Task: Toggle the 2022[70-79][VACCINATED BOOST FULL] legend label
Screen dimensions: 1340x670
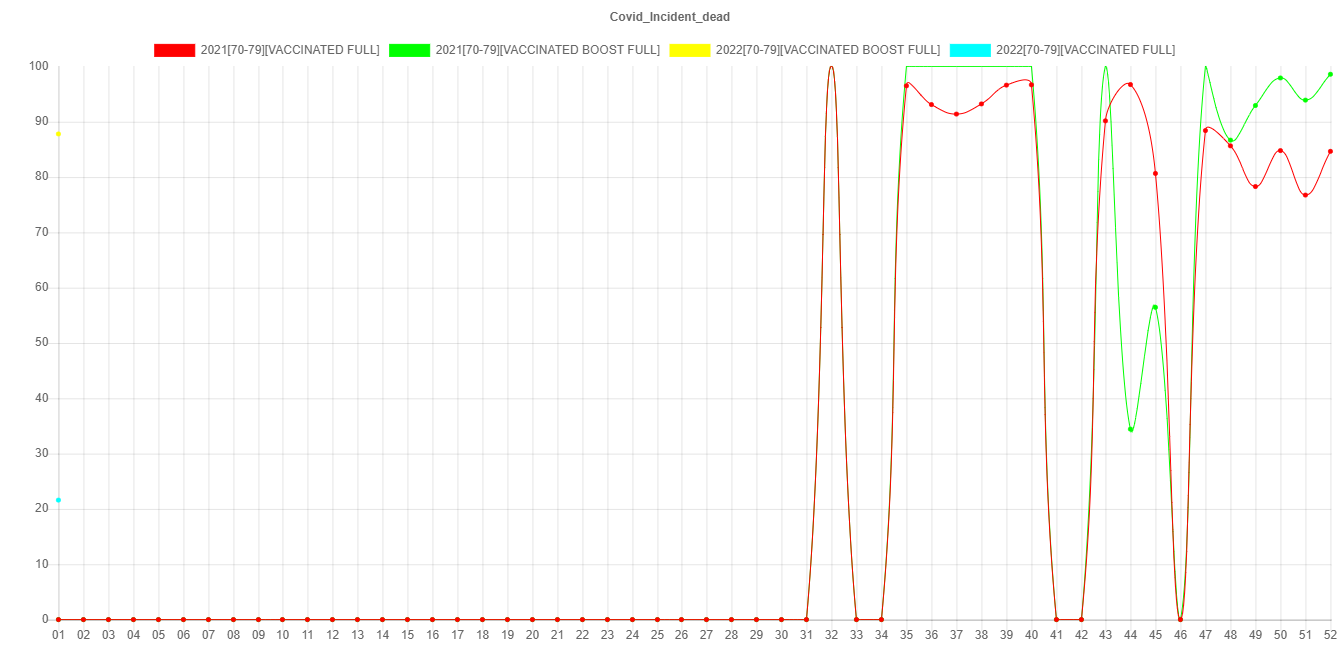Action: point(827,50)
